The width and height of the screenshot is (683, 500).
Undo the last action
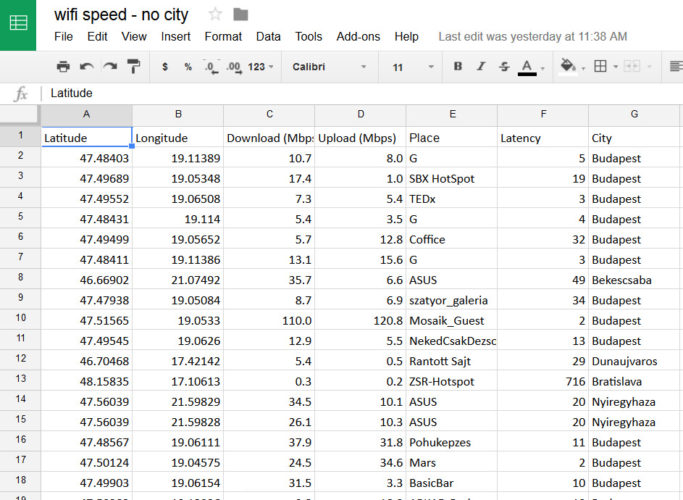click(87, 67)
